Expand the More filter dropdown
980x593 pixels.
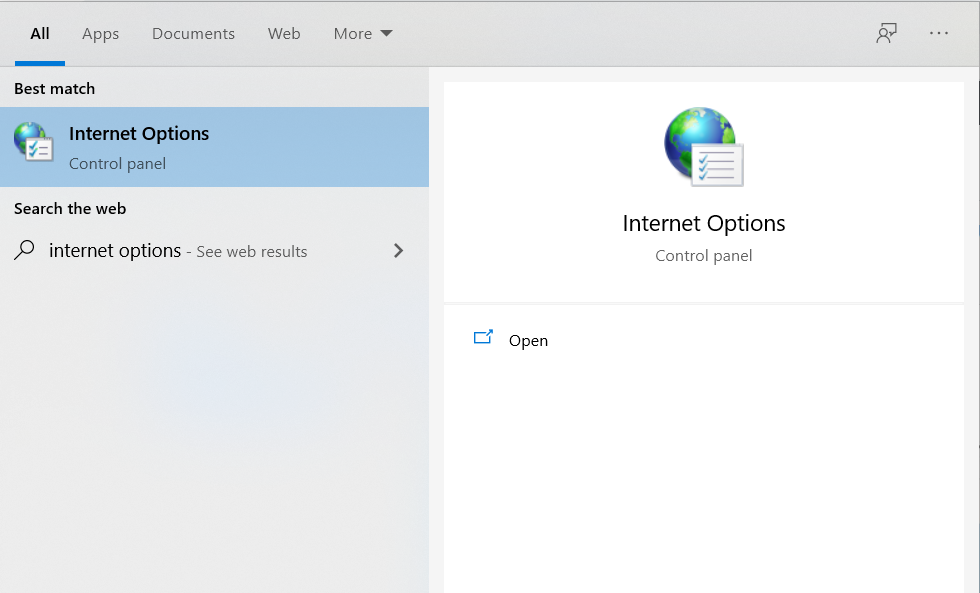(x=362, y=34)
